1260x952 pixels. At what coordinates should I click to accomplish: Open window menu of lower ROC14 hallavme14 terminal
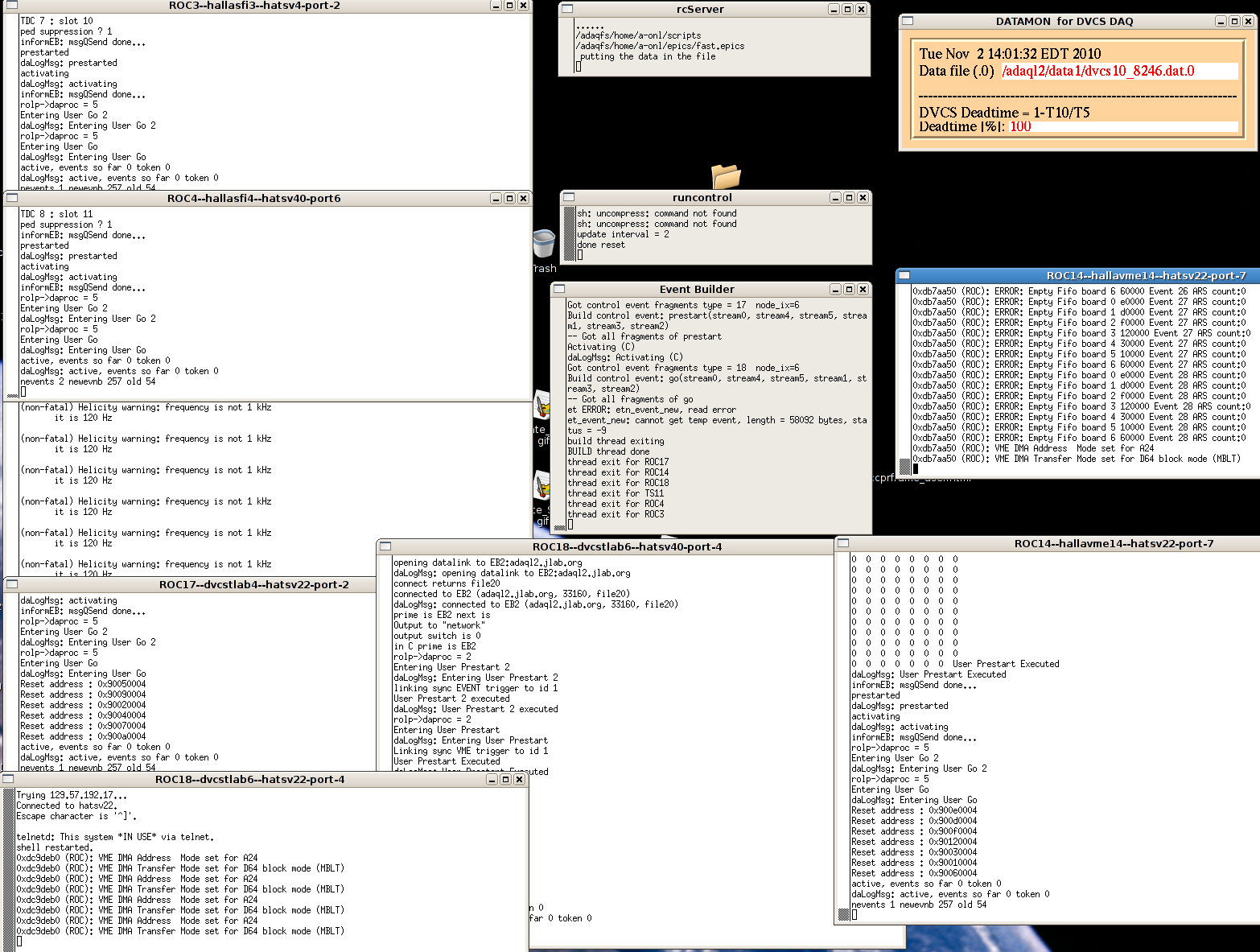pyautogui.click(x=843, y=543)
